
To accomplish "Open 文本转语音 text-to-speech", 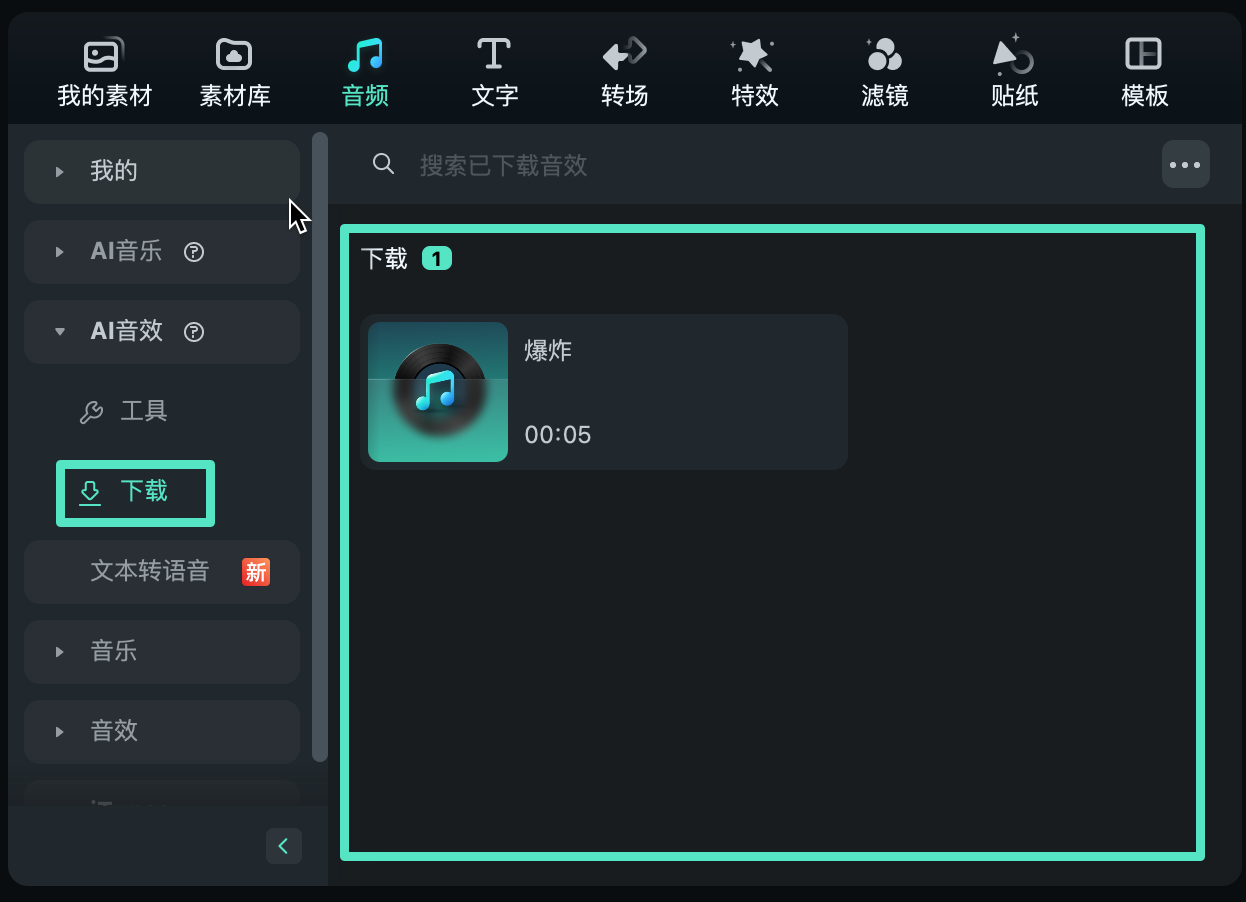I will 150,571.
